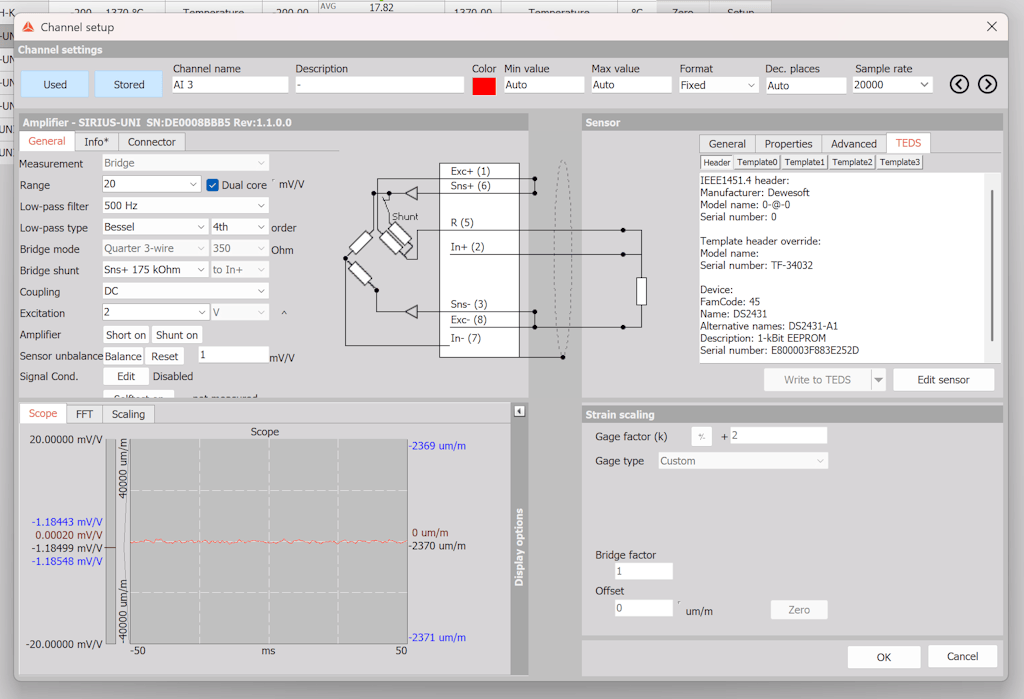Open the sensor Advanced tab
The image size is (1024, 699).
[854, 144]
